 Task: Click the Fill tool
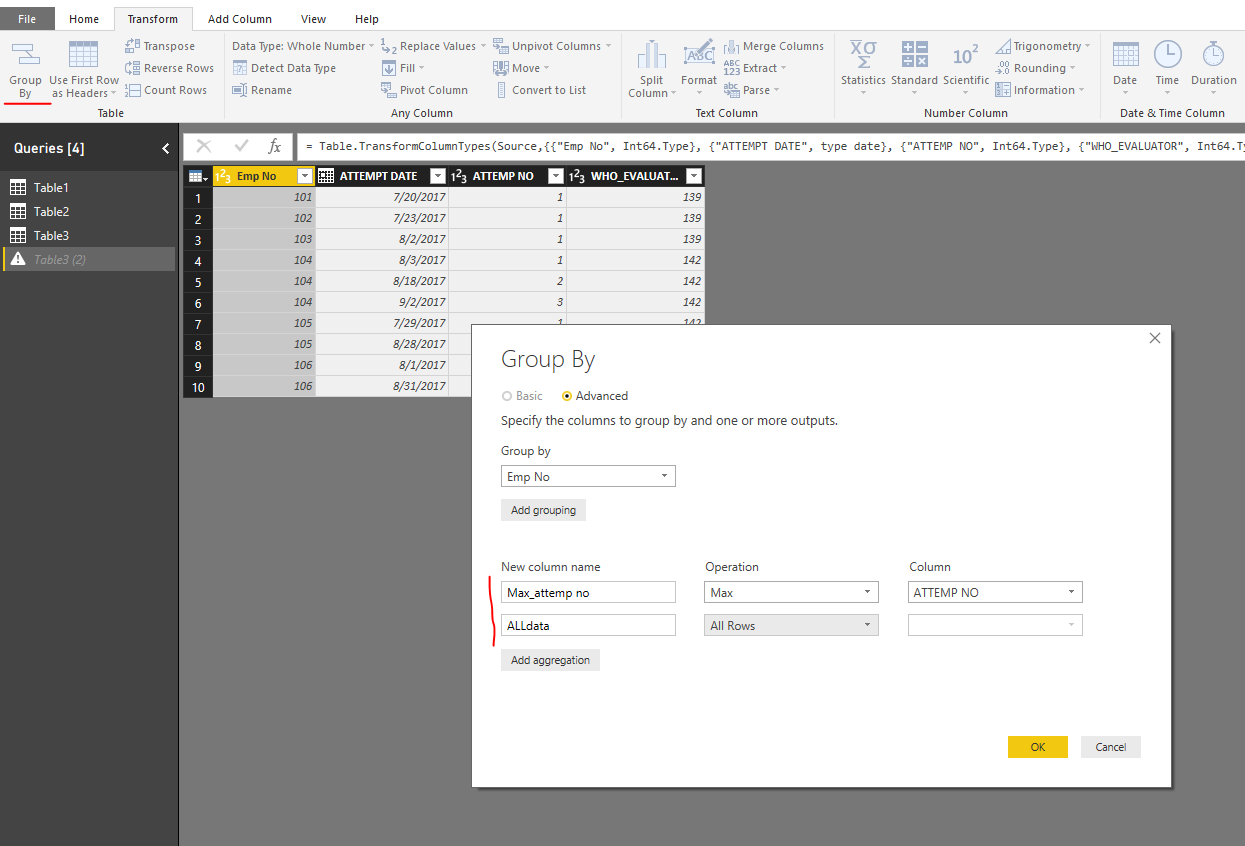[403, 68]
